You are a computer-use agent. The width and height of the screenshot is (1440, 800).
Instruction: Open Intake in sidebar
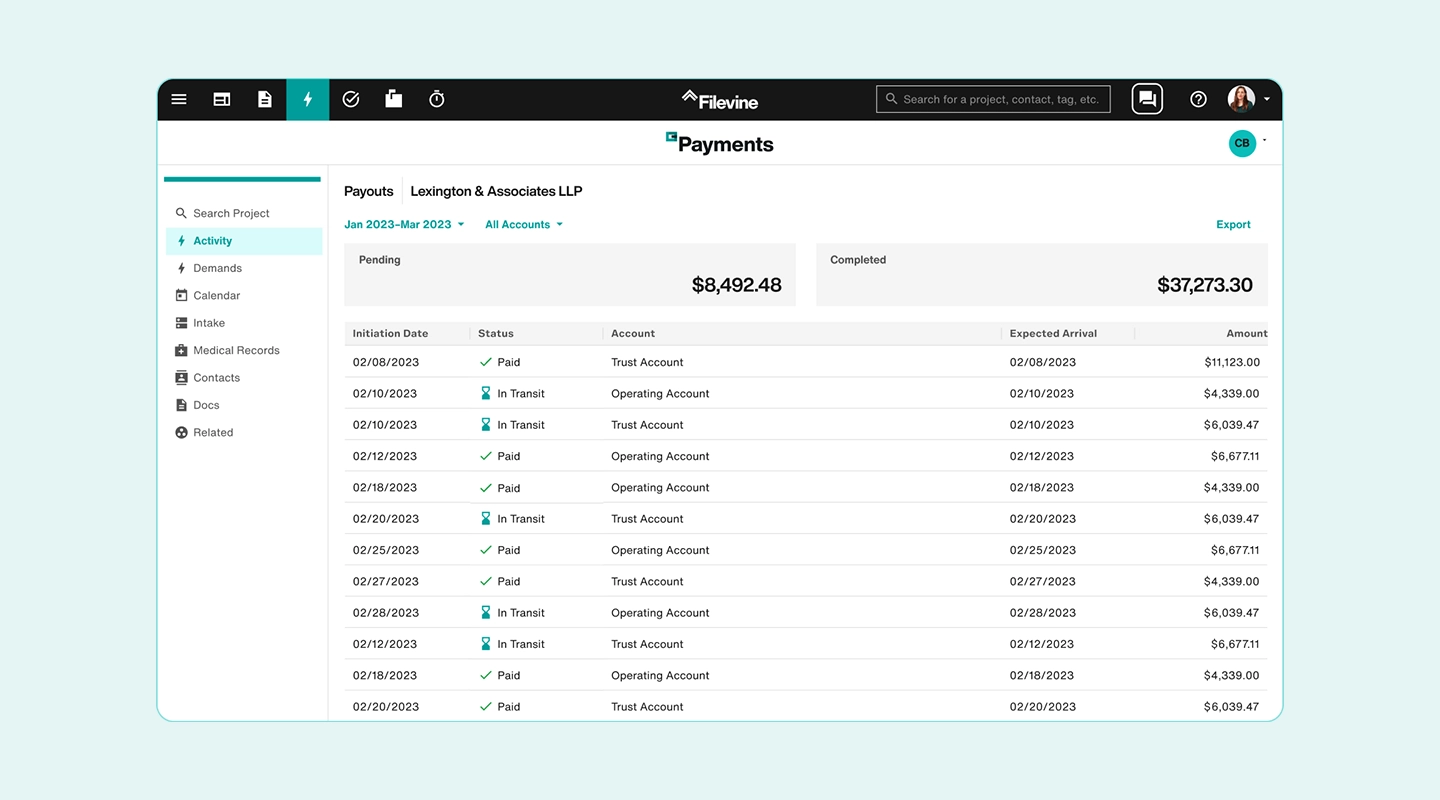pos(244,323)
